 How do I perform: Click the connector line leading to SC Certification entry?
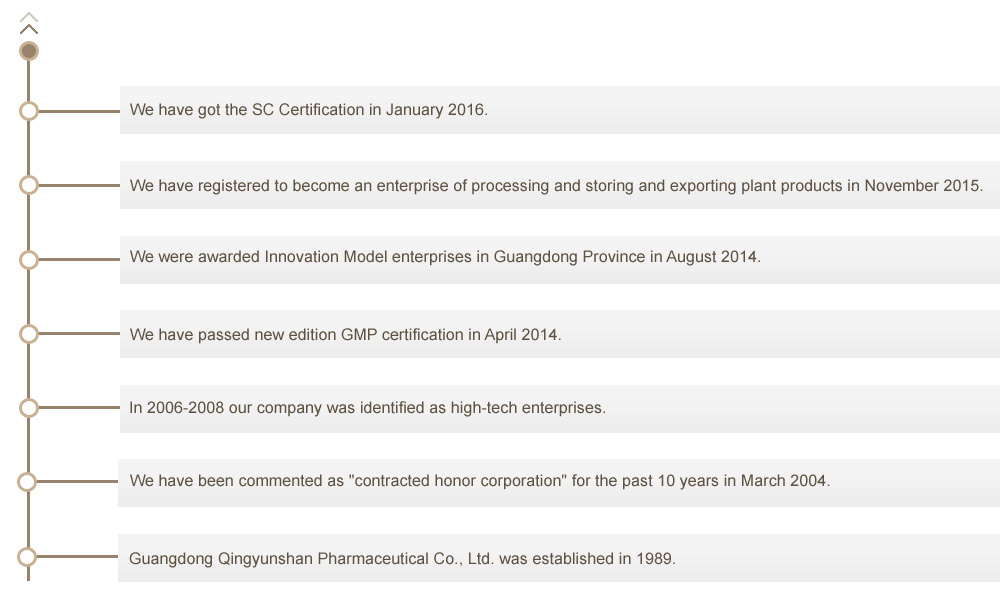tap(79, 111)
